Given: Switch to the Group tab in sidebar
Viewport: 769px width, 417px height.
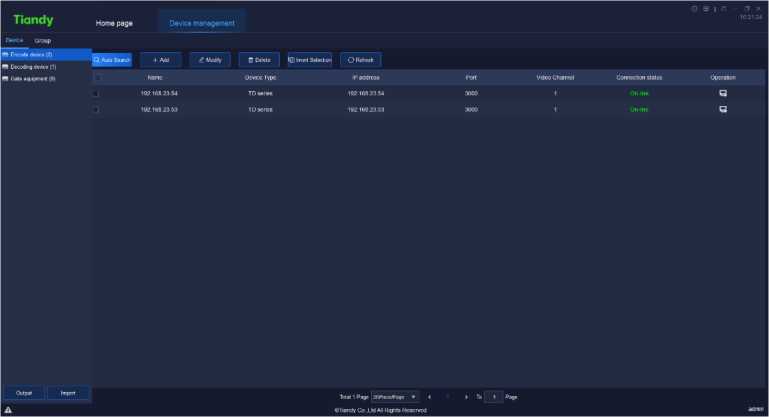Looking at the screenshot, I should click(43, 41).
